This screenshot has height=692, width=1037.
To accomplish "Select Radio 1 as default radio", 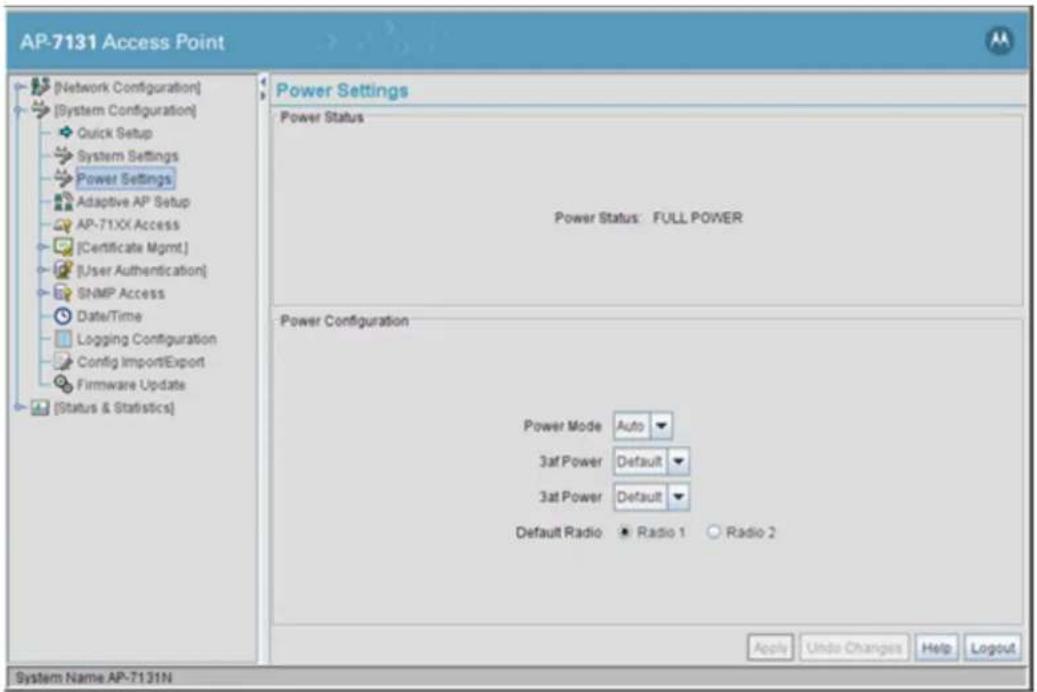I will 624,532.
